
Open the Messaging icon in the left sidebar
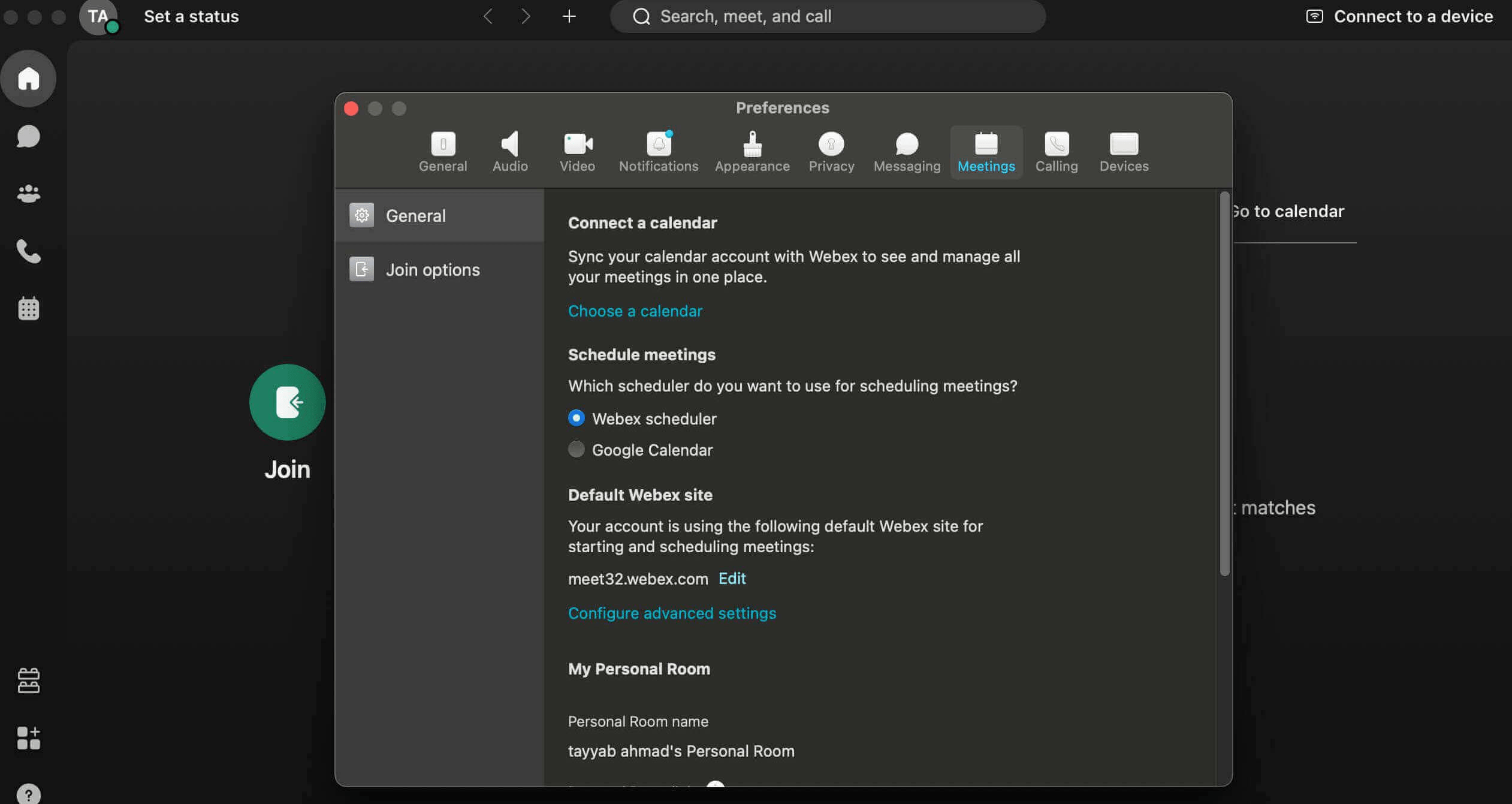(x=28, y=137)
